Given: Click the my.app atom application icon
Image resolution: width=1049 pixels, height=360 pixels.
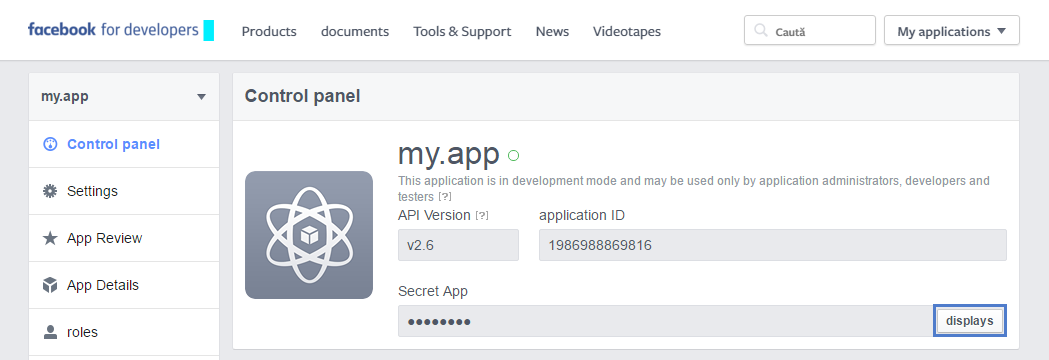Looking at the screenshot, I should [308, 235].
